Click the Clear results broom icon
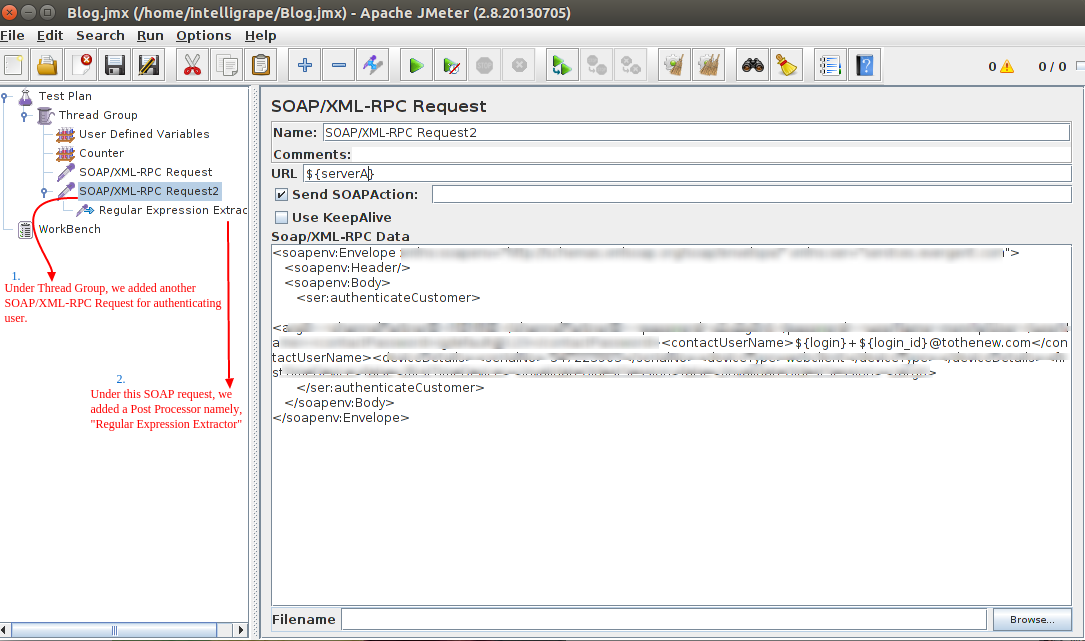Screen dimensions: 1085x641 [x=674, y=66]
